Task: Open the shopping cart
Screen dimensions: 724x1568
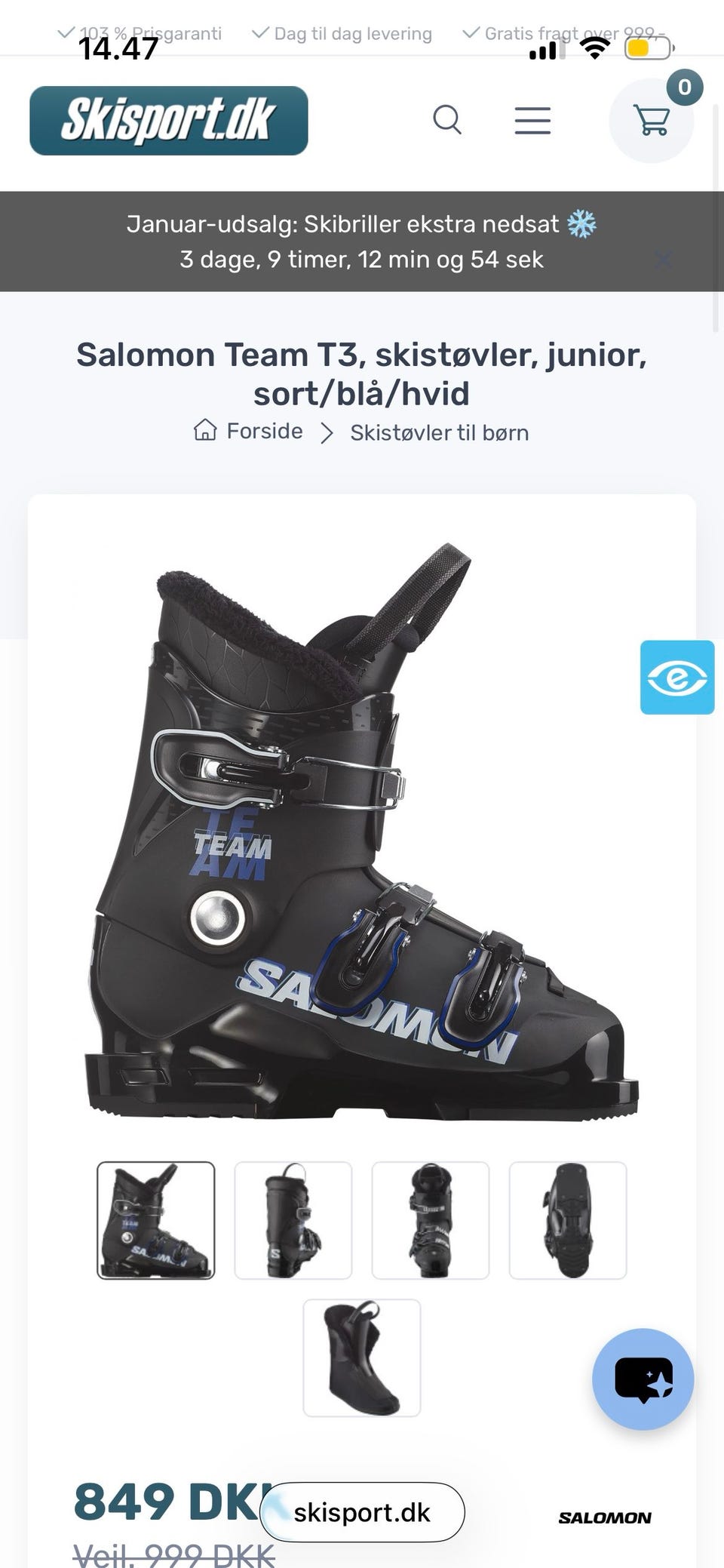Action: (652, 121)
